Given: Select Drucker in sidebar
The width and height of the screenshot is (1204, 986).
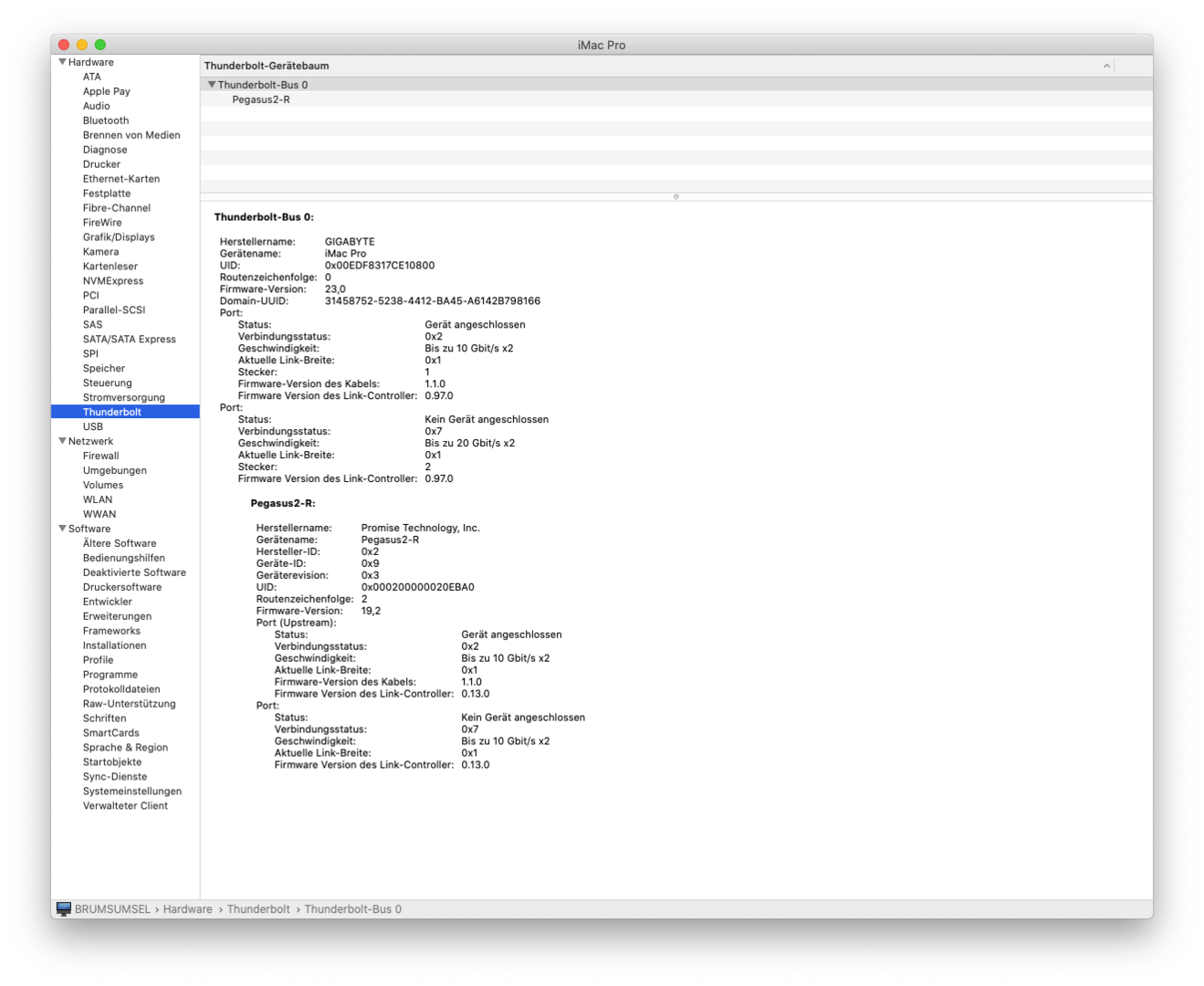Looking at the screenshot, I should [x=101, y=164].
